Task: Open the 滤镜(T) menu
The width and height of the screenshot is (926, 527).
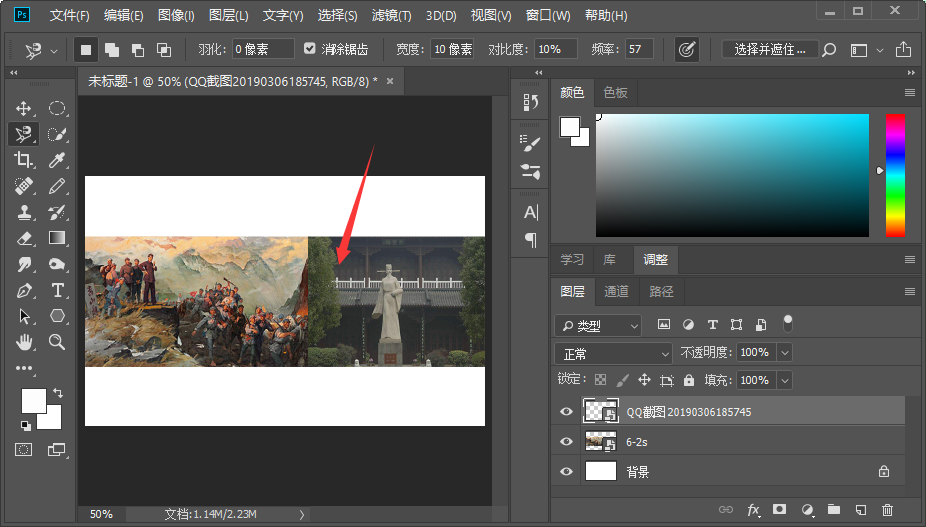Action: pyautogui.click(x=391, y=15)
